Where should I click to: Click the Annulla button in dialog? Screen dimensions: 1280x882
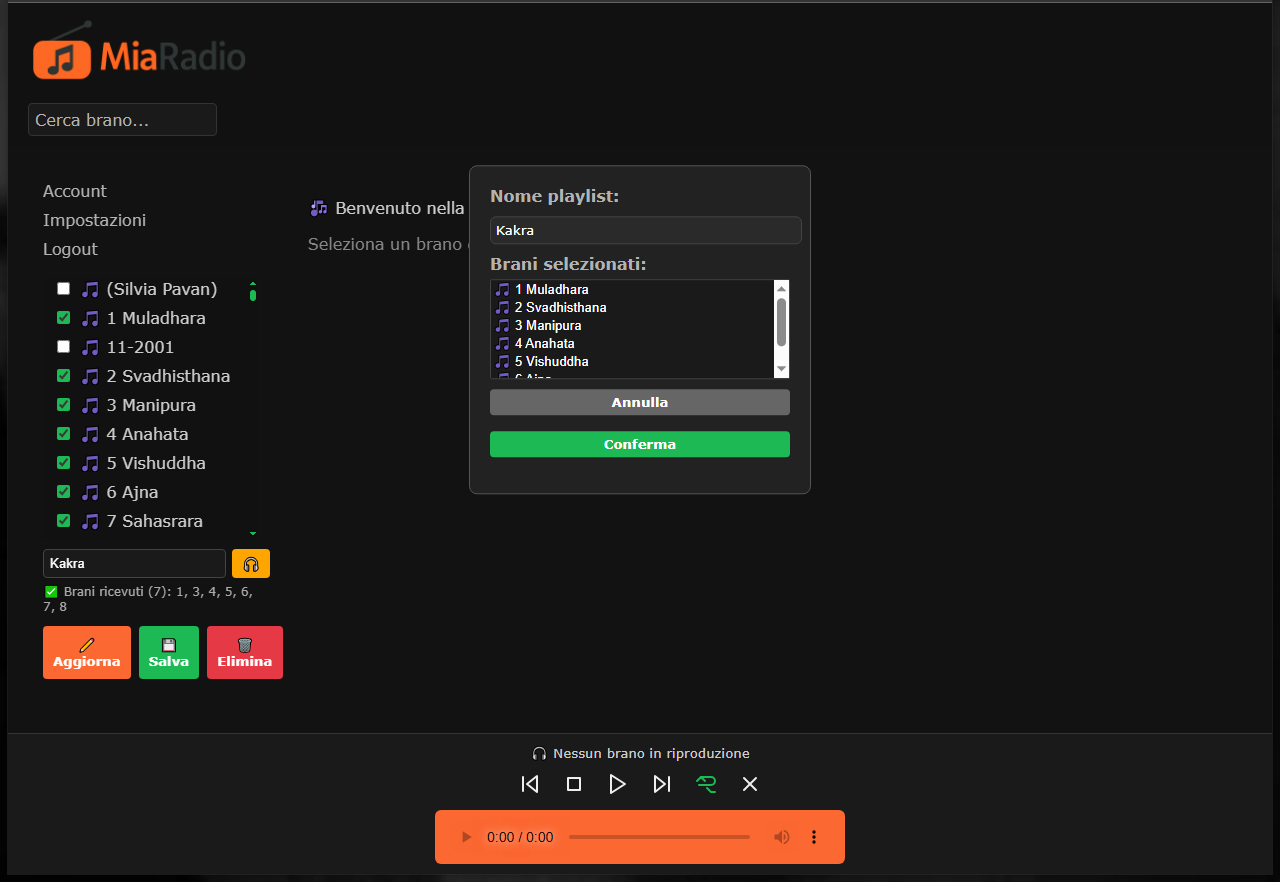pyautogui.click(x=640, y=402)
